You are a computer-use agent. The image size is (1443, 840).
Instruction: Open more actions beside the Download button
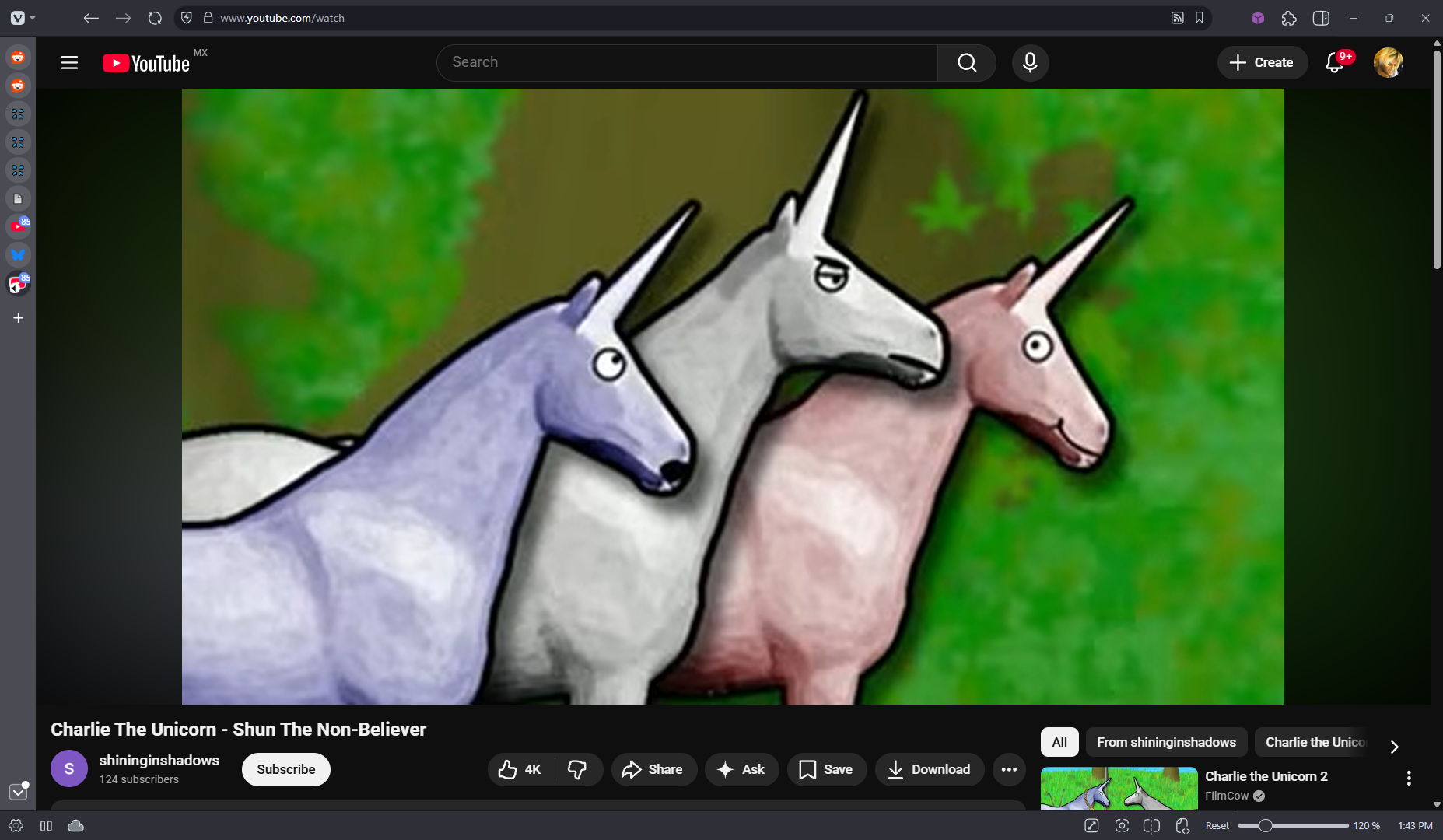(x=1009, y=769)
